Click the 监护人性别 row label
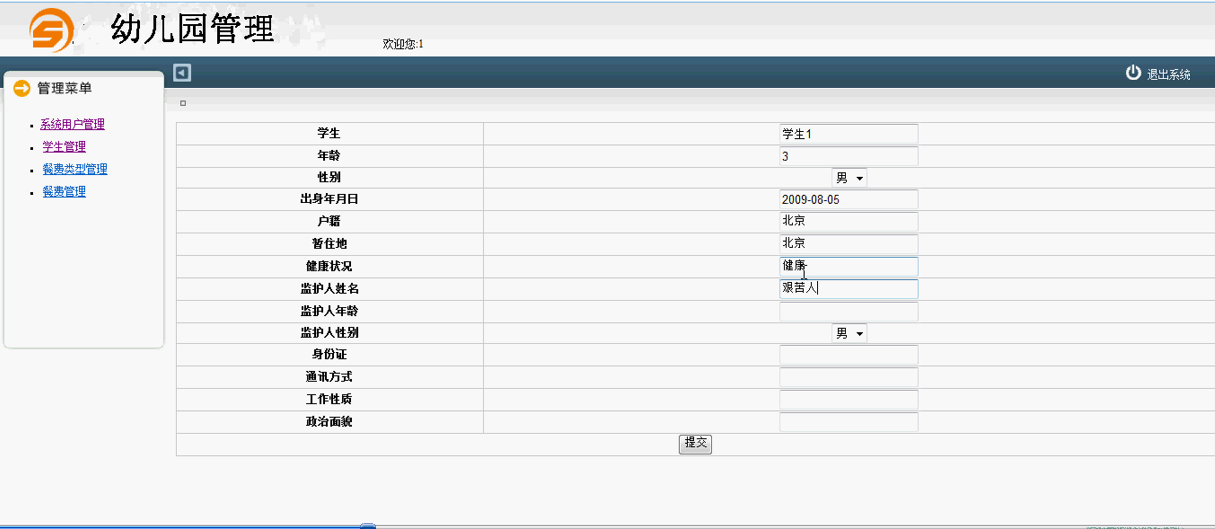This screenshot has width=1215, height=529. pyautogui.click(x=329, y=333)
